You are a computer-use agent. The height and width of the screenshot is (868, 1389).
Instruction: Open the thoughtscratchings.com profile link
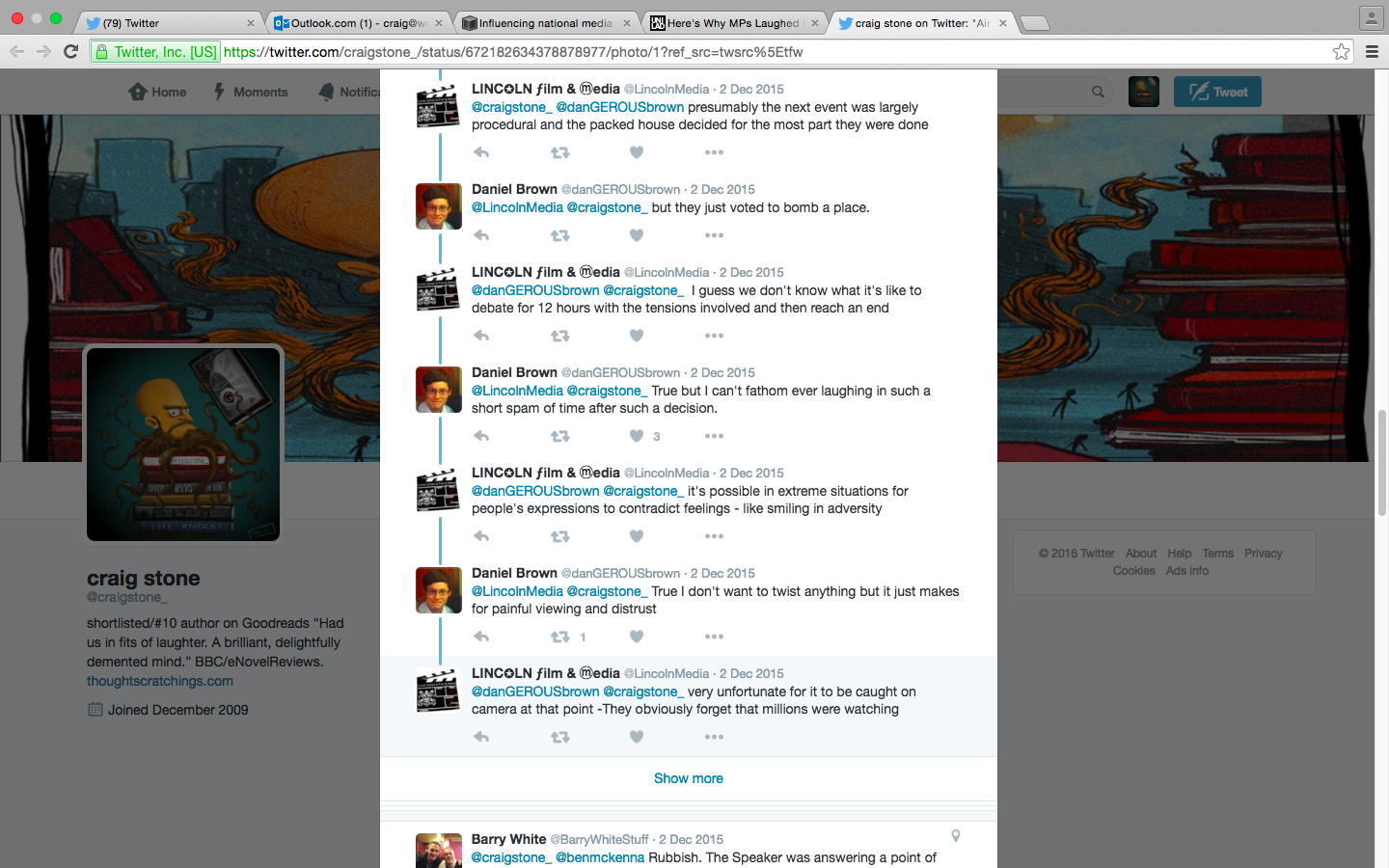[x=160, y=681]
